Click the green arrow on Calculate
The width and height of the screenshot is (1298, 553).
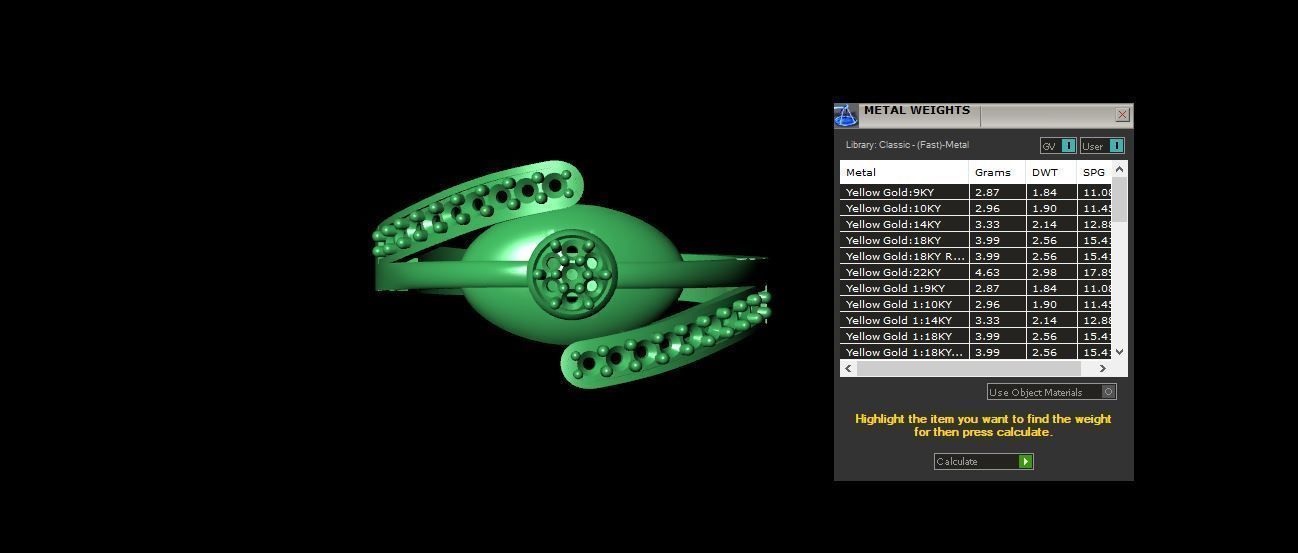coord(1025,461)
